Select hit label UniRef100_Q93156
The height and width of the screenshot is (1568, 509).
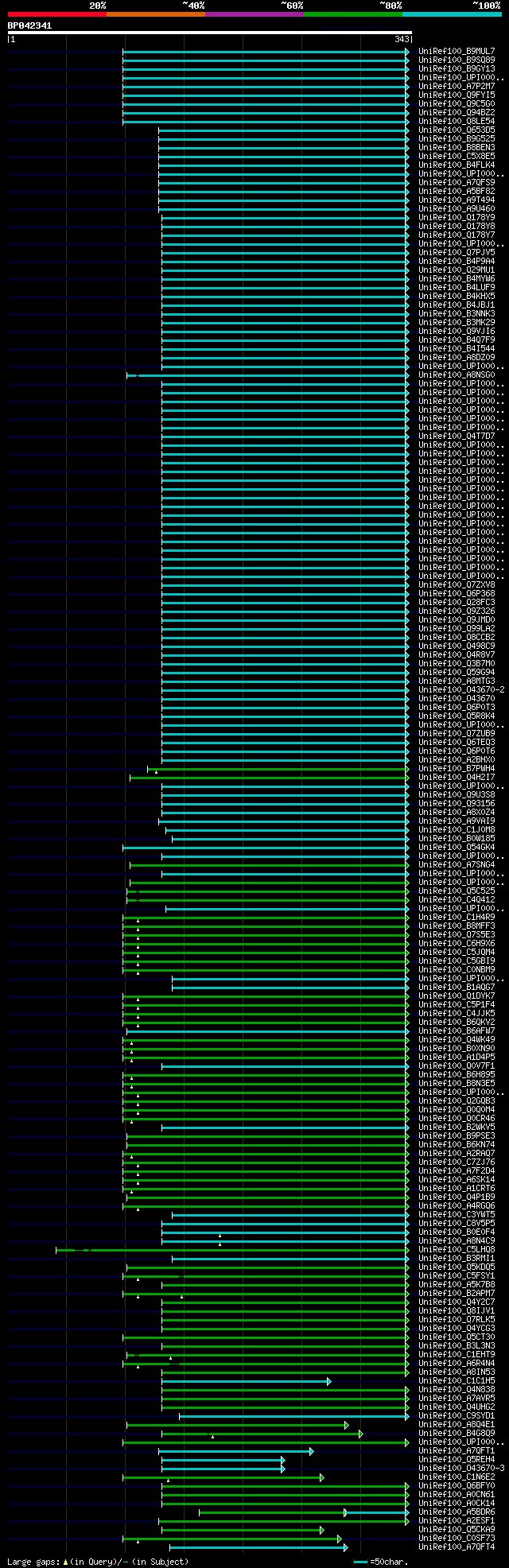(457, 804)
